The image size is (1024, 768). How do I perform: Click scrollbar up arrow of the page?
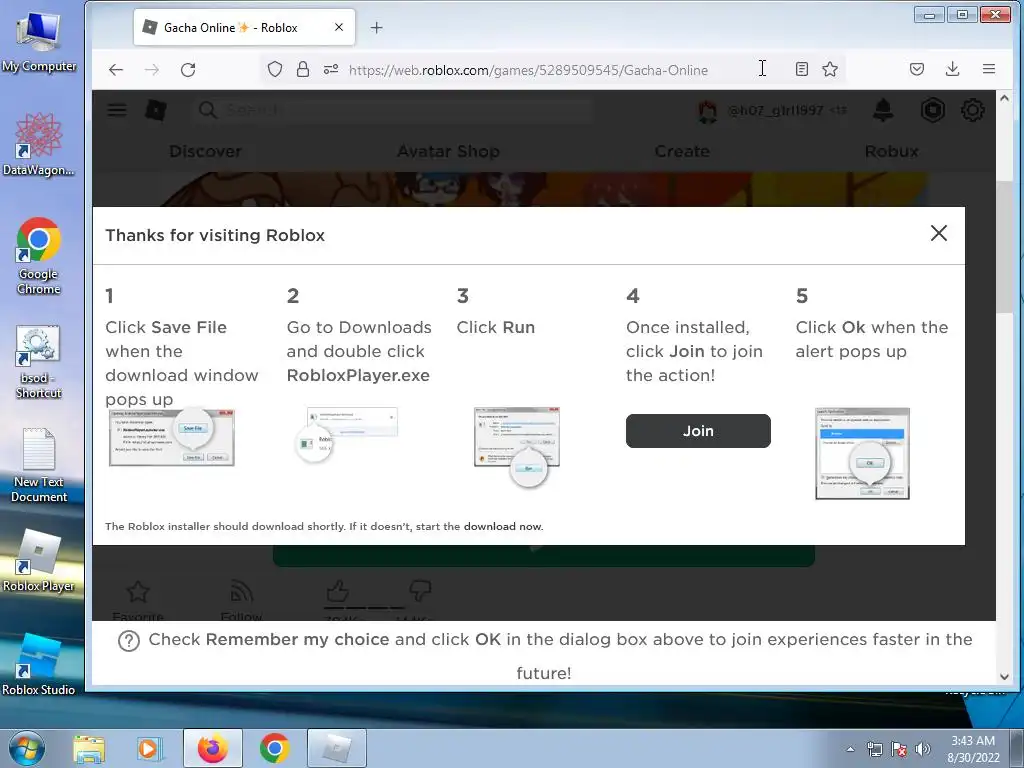point(1004,98)
